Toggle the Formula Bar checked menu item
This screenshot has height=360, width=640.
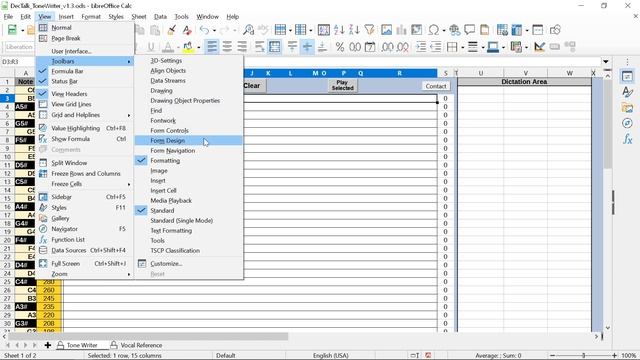(x=84, y=71)
